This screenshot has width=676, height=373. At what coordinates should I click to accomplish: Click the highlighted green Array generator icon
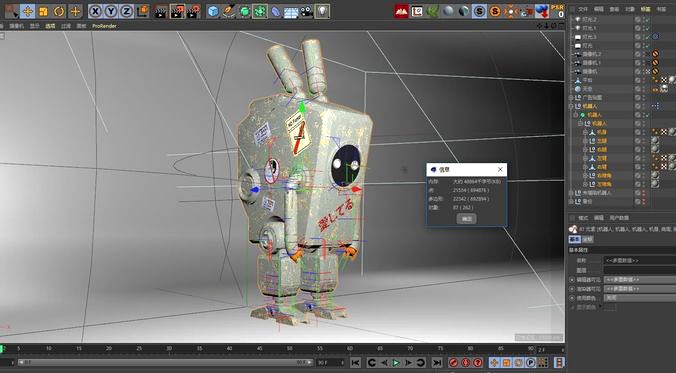[260, 11]
